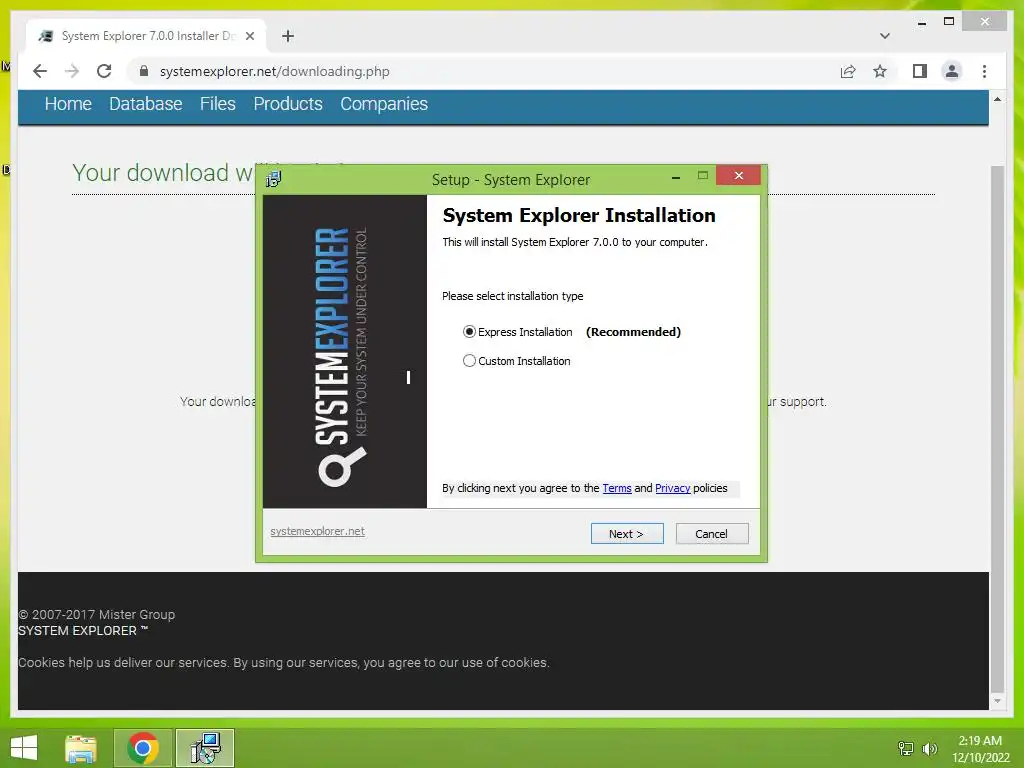The width and height of the screenshot is (1024, 768).
Task: Click the Recommended label text
Action: point(633,332)
